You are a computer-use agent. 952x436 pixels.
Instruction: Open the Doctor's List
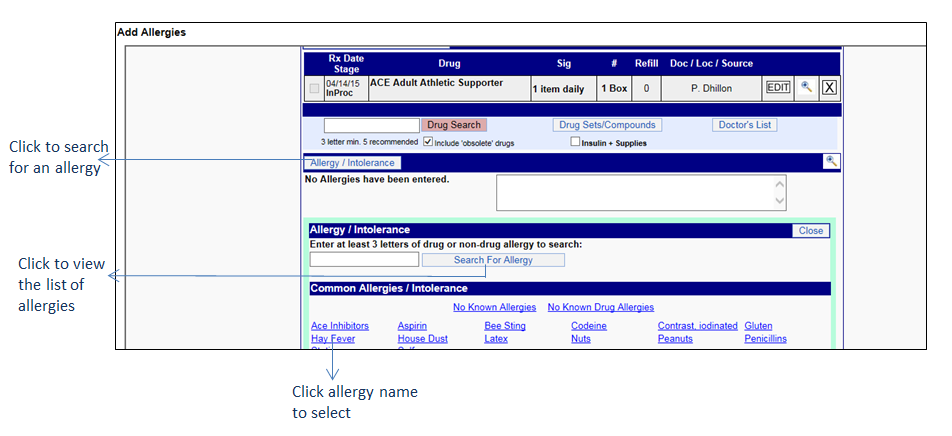pyautogui.click(x=745, y=125)
